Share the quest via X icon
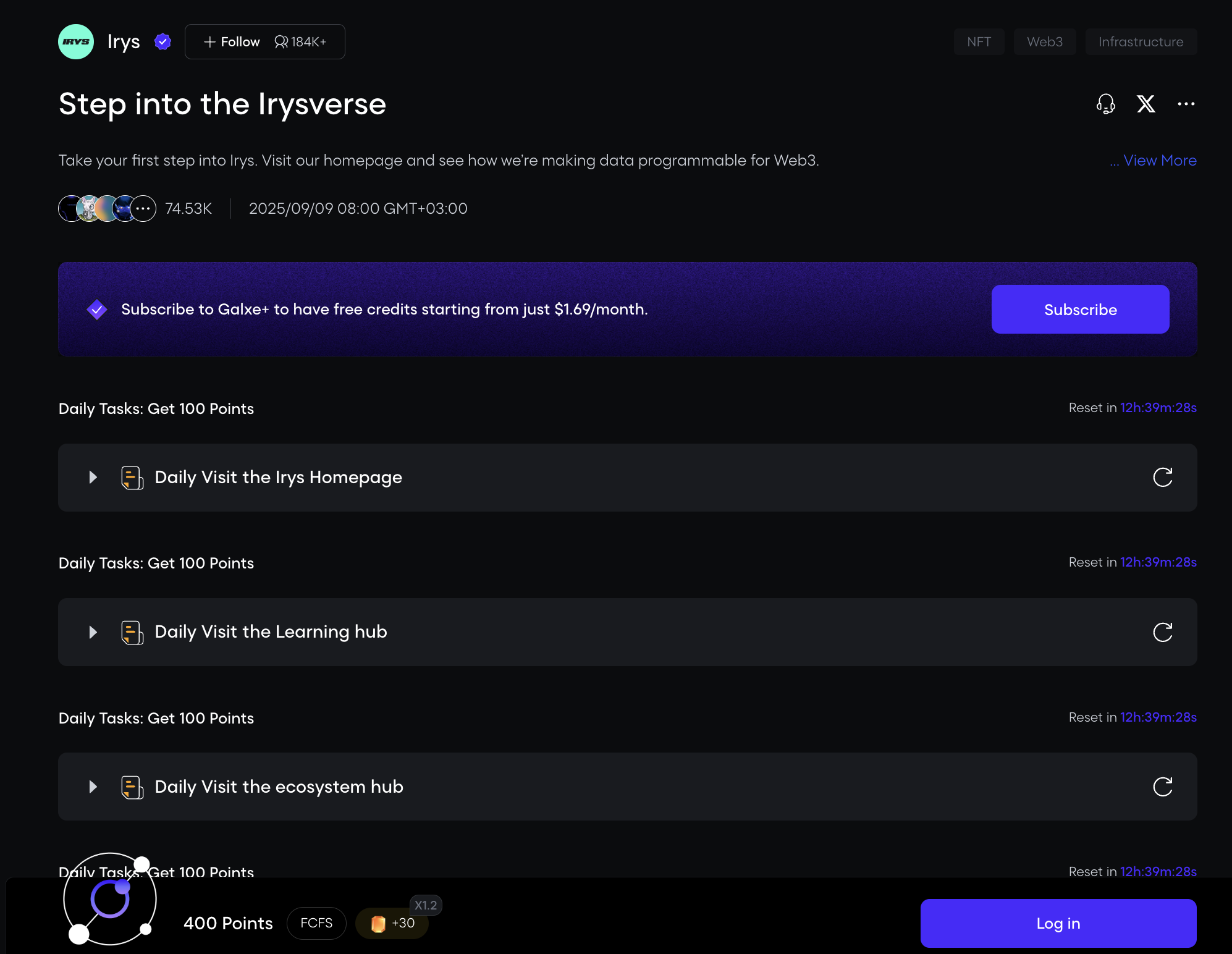The height and width of the screenshot is (954, 1232). coord(1146,104)
